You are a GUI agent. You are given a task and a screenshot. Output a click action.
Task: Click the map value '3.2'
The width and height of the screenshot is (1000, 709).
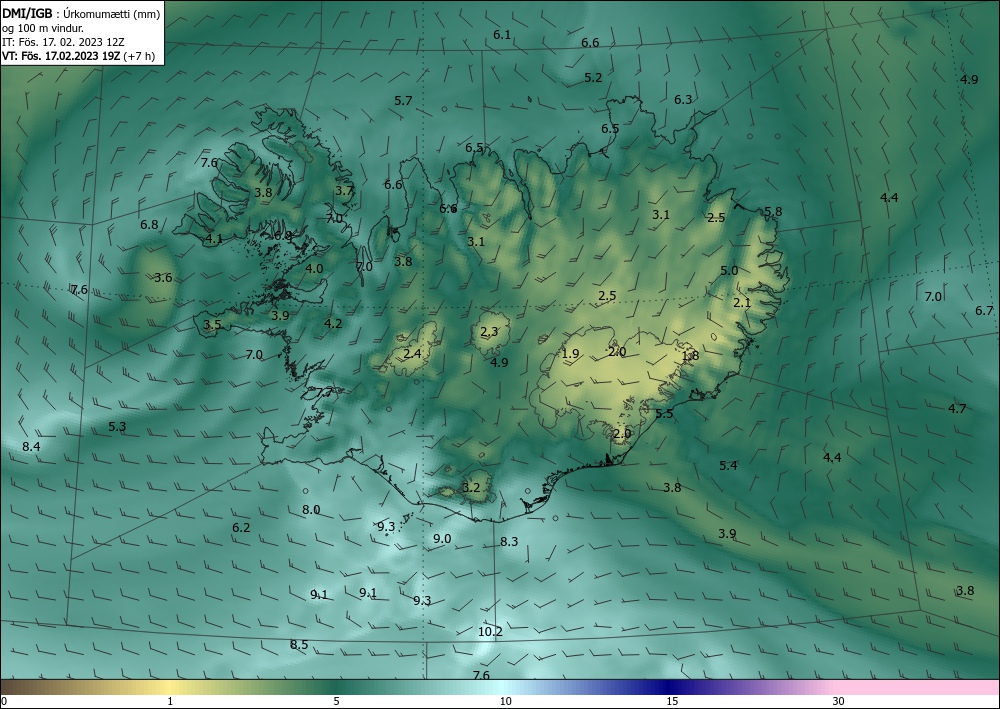471,488
